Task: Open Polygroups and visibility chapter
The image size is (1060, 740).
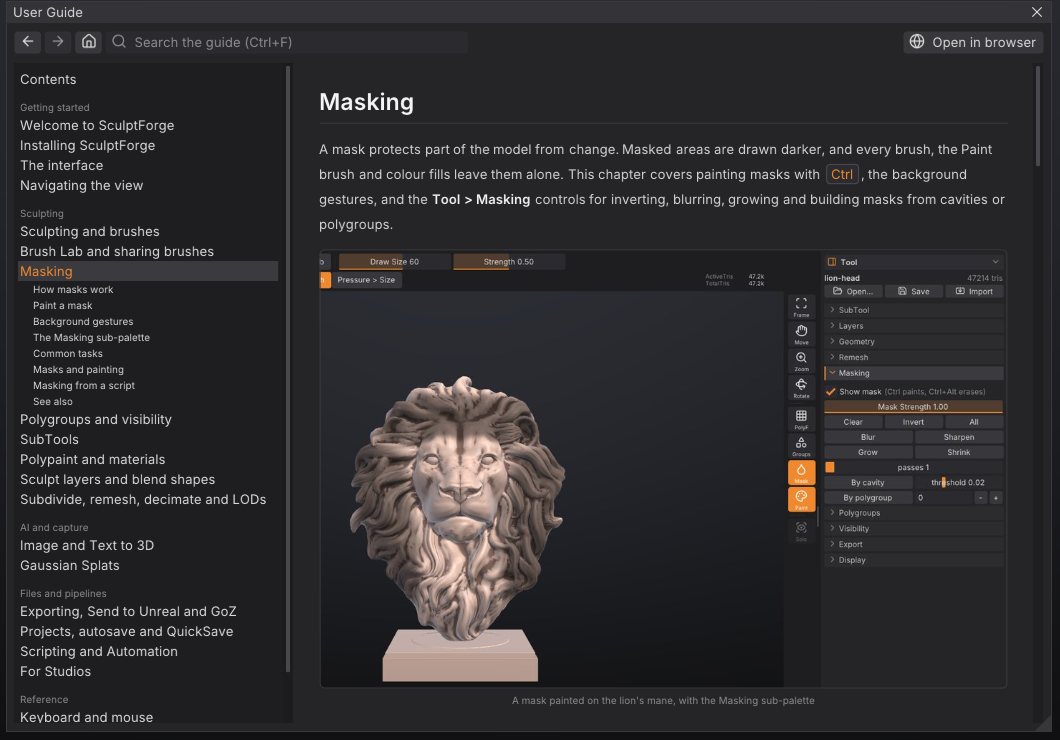Action: pos(95,419)
